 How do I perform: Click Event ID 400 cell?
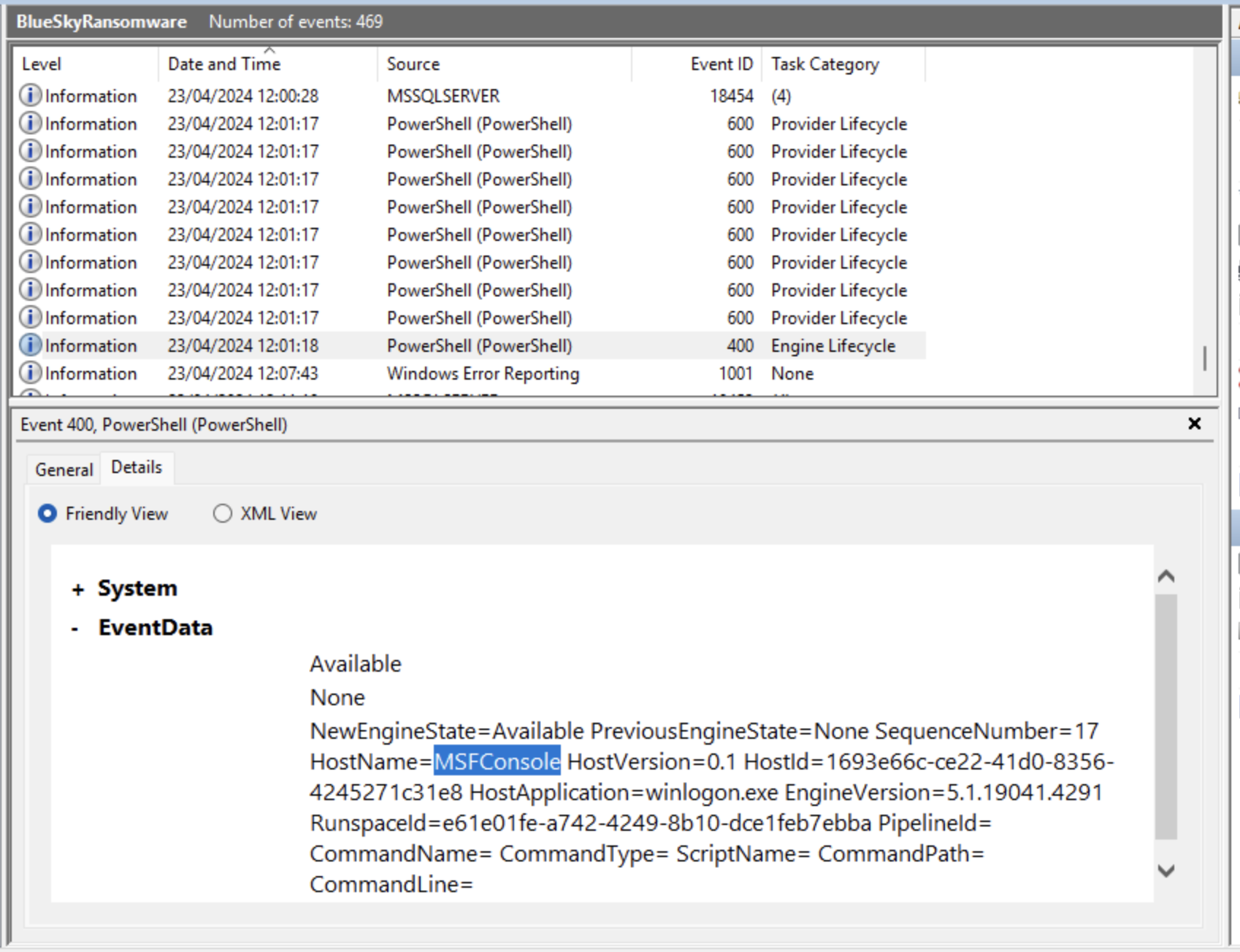click(740, 345)
